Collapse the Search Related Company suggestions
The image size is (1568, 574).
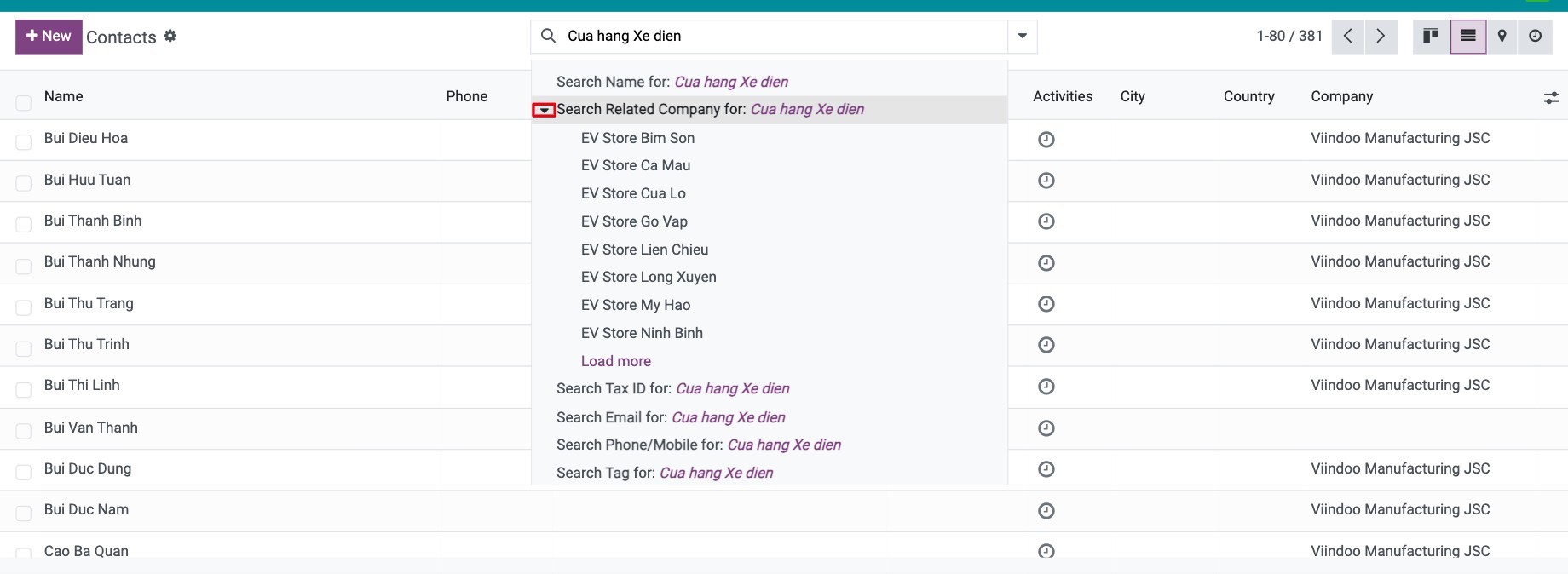pyautogui.click(x=544, y=110)
